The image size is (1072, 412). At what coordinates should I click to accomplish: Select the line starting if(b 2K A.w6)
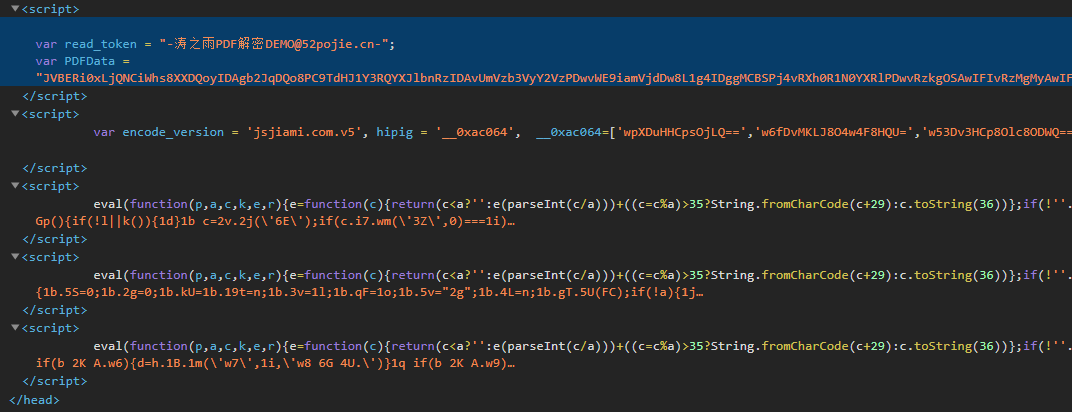tap(275, 363)
